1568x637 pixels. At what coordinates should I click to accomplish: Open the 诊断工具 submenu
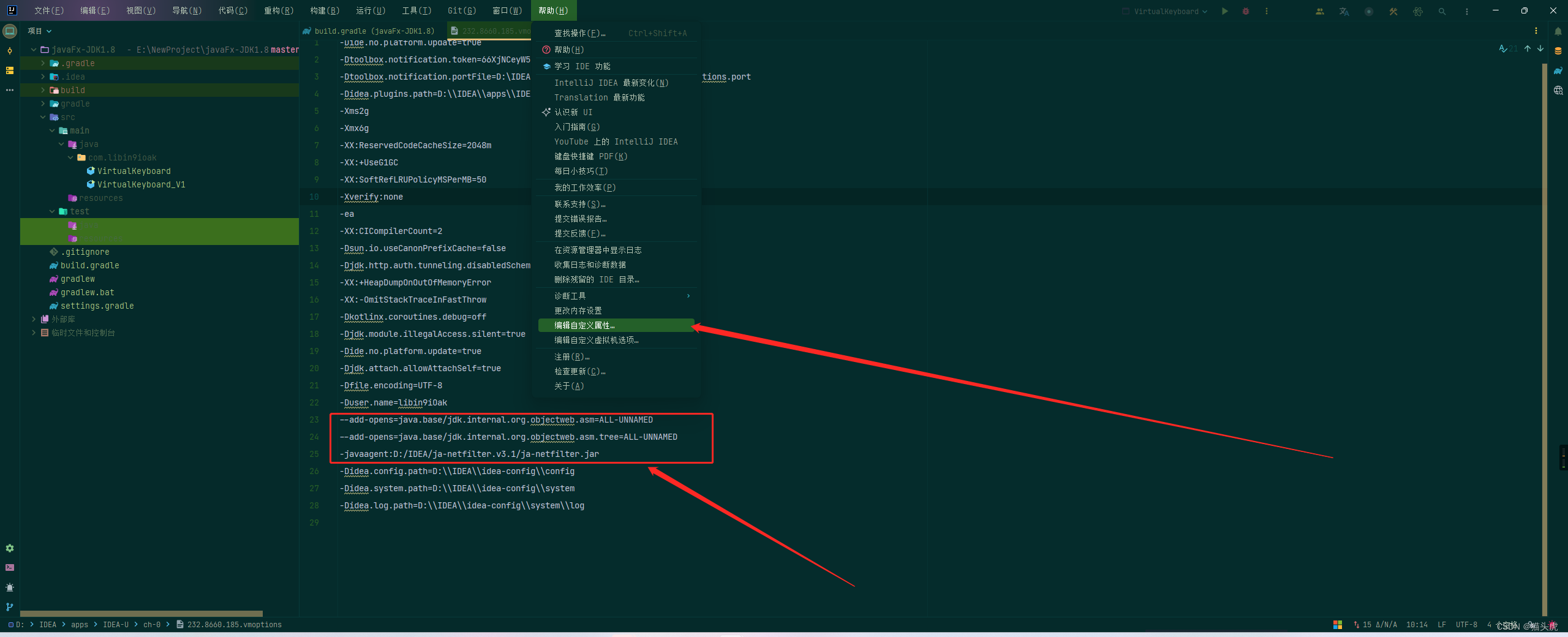[616, 296]
